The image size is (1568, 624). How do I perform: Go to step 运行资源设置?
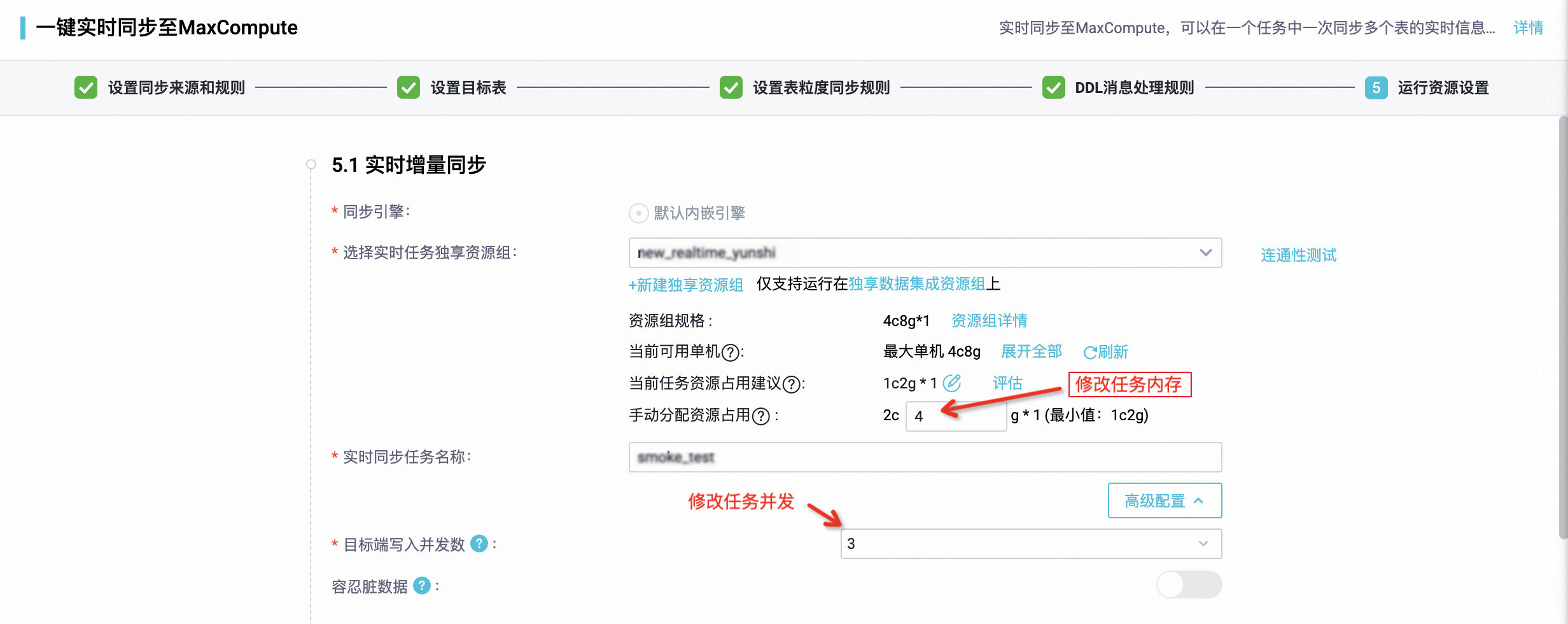coord(1443,87)
